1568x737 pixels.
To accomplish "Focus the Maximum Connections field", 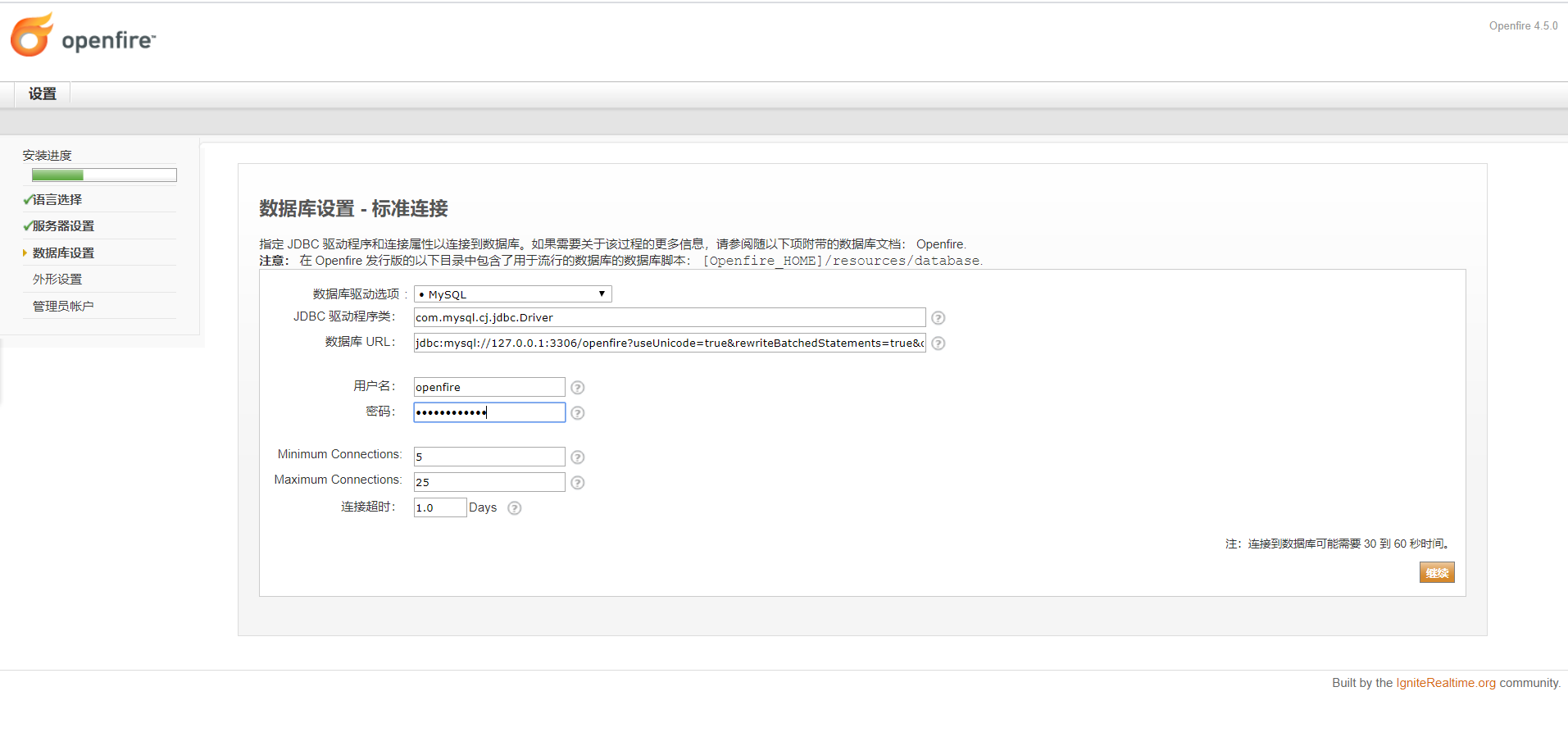I will click(489, 482).
